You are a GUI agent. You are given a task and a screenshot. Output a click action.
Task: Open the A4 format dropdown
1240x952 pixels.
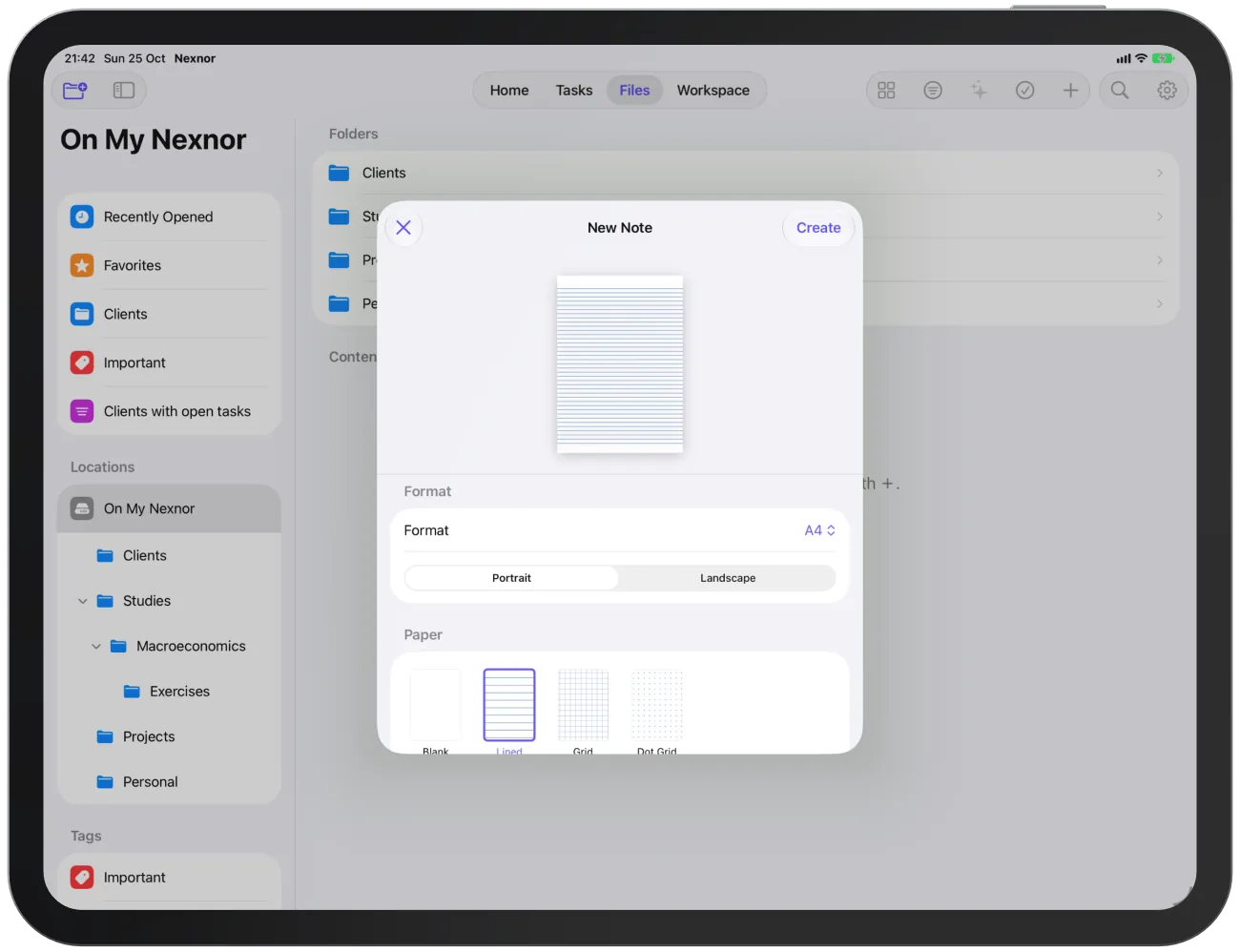coord(820,530)
